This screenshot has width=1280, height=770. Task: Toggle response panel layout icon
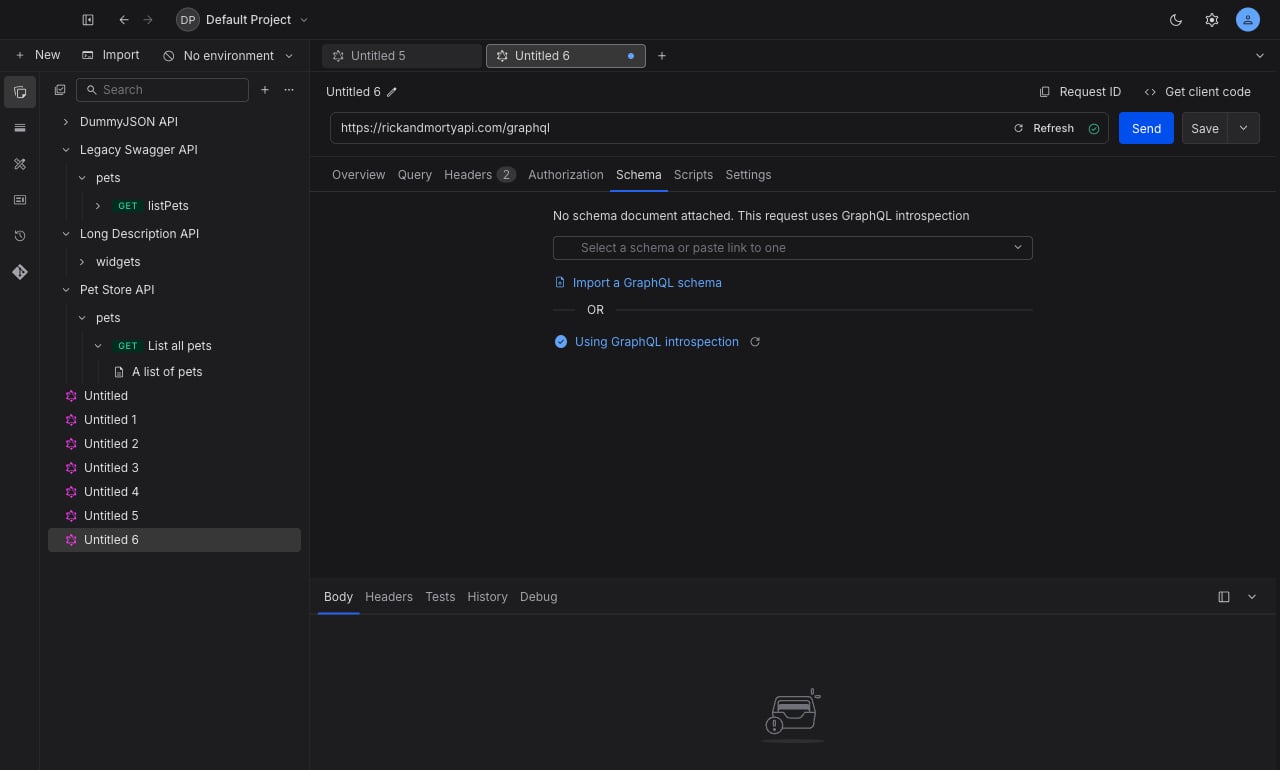[1224, 597]
